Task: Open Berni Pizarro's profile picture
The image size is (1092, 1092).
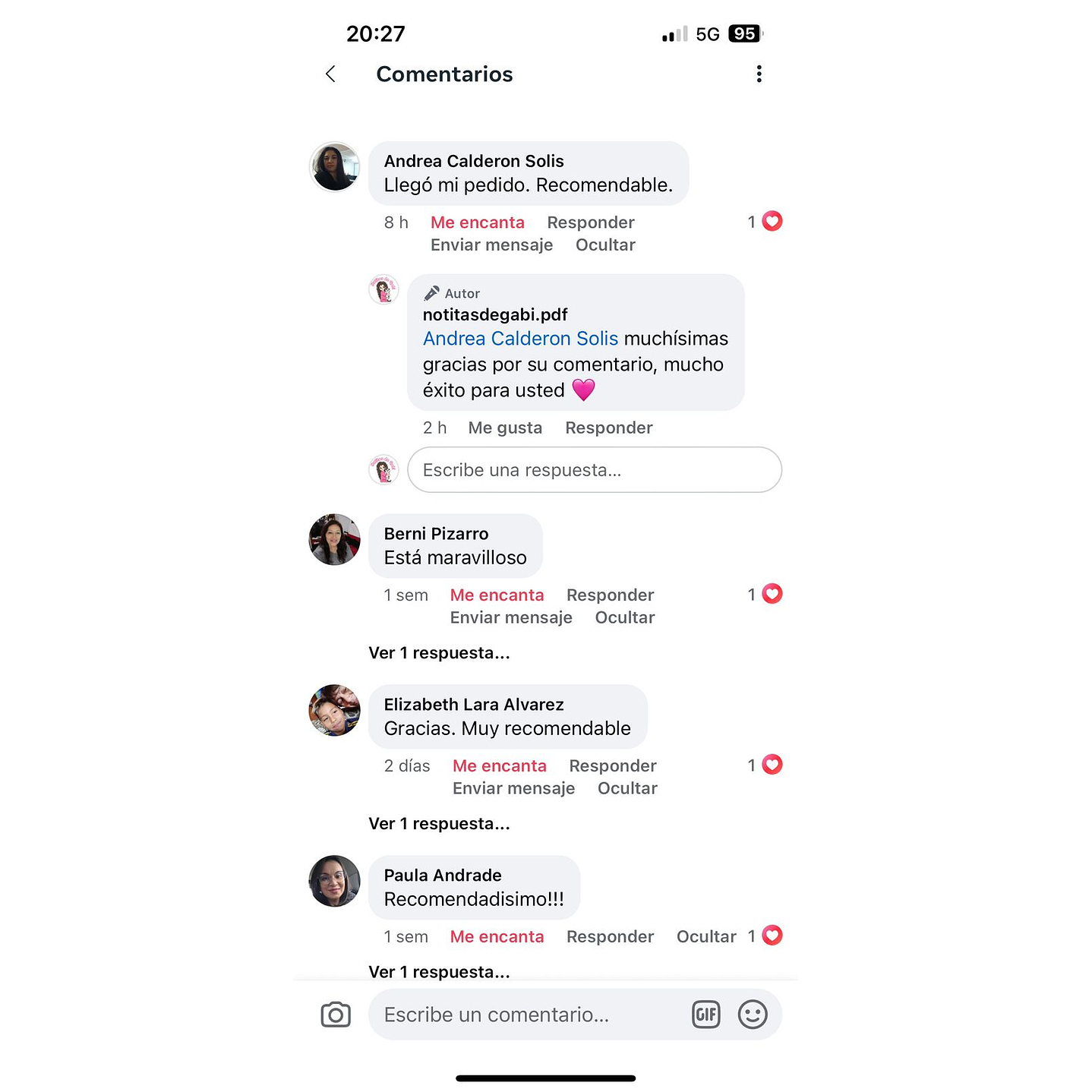Action: [x=335, y=540]
